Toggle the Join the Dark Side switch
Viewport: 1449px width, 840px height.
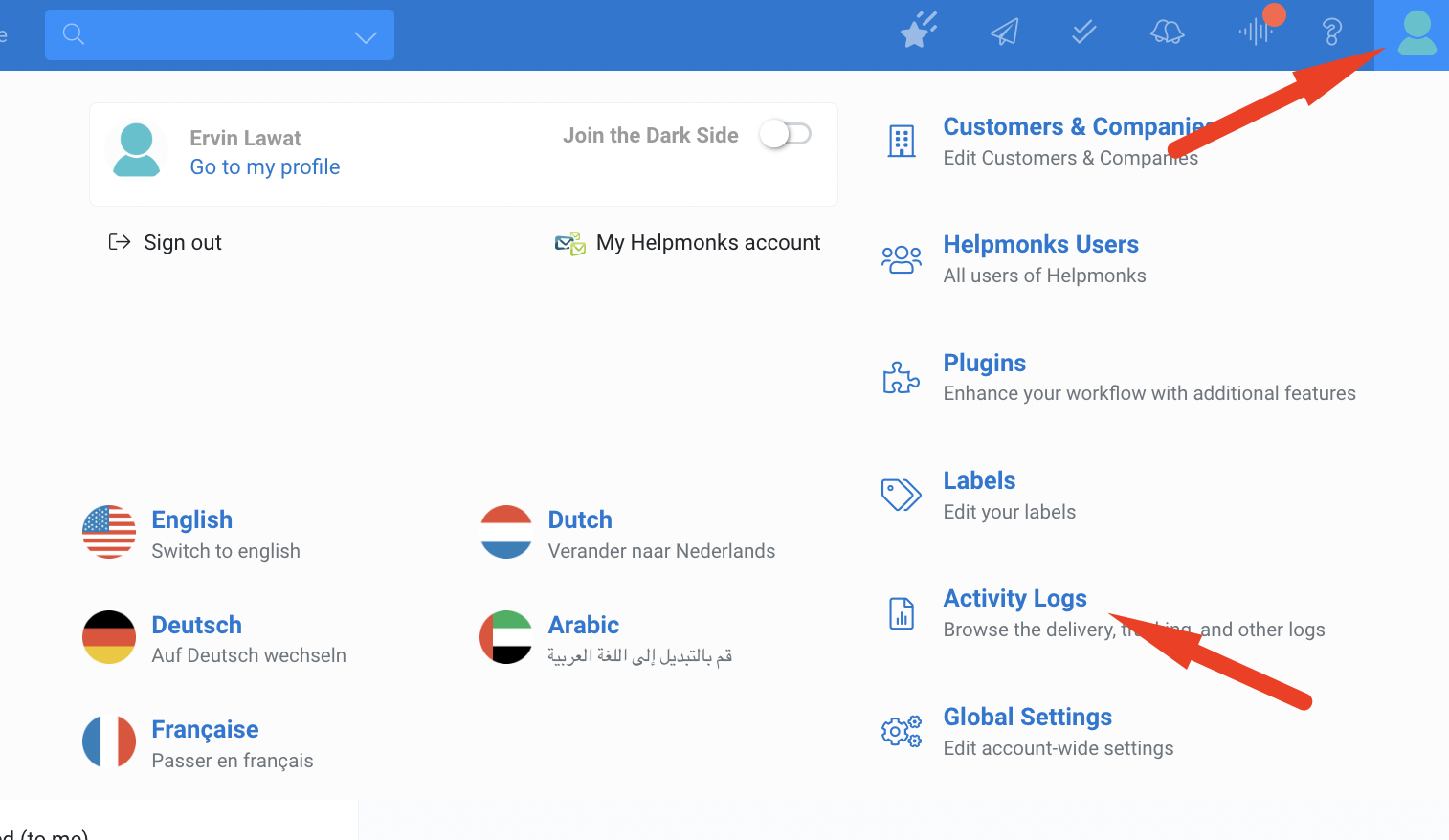(x=786, y=135)
